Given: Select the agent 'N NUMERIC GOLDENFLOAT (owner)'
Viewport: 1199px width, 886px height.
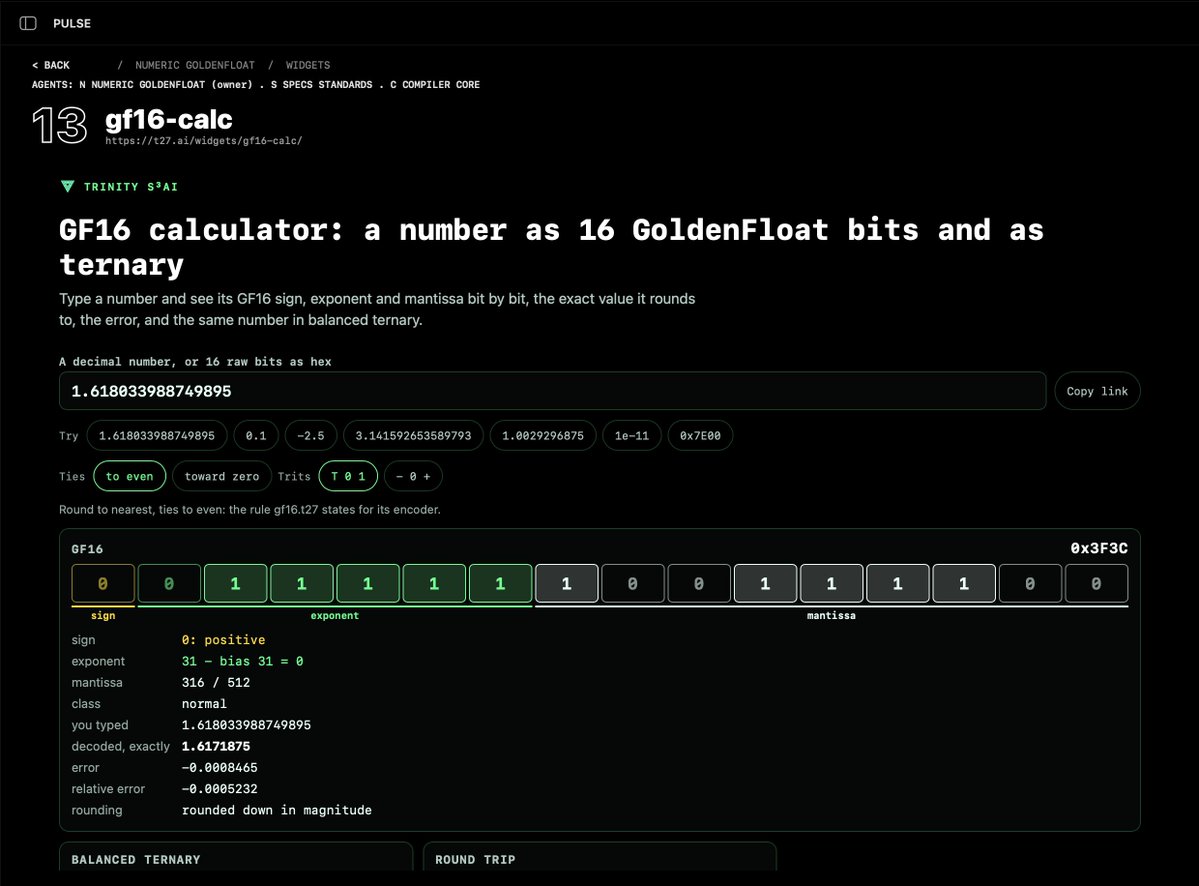Looking at the screenshot, I should click(166, 85).
